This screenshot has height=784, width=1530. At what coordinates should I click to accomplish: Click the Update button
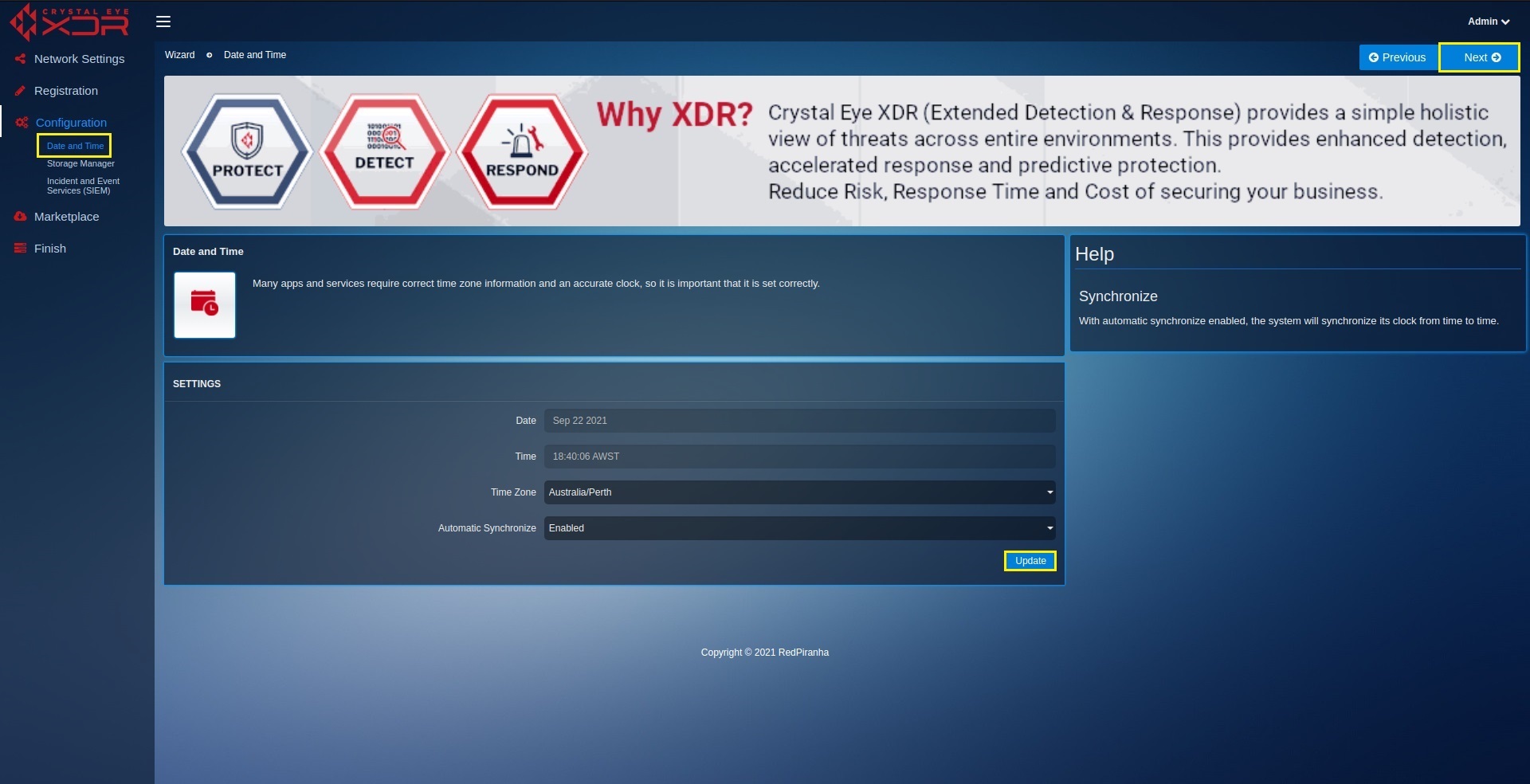click(1030, 561)
